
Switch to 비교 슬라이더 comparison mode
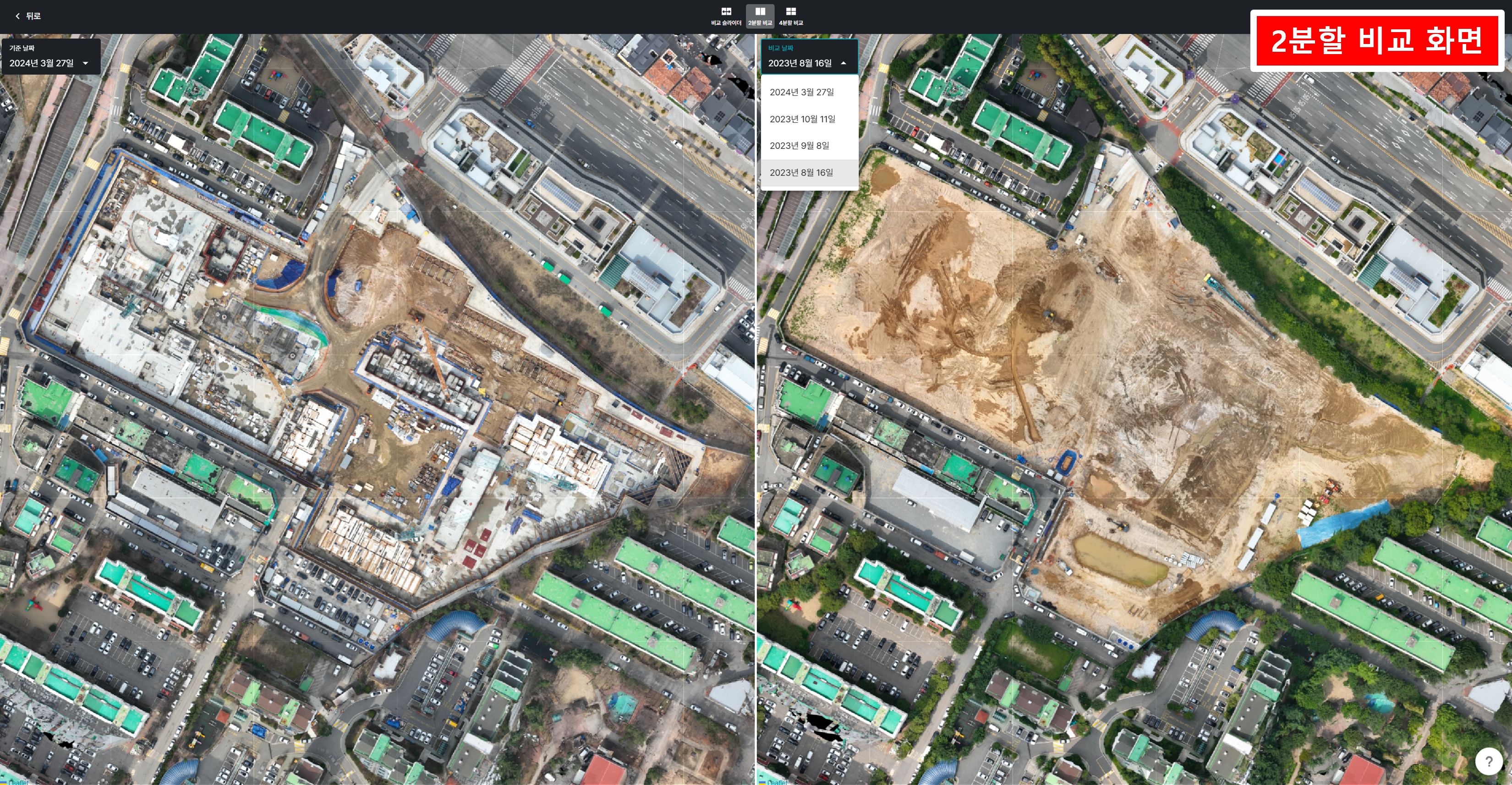click(x=726, y=16)
